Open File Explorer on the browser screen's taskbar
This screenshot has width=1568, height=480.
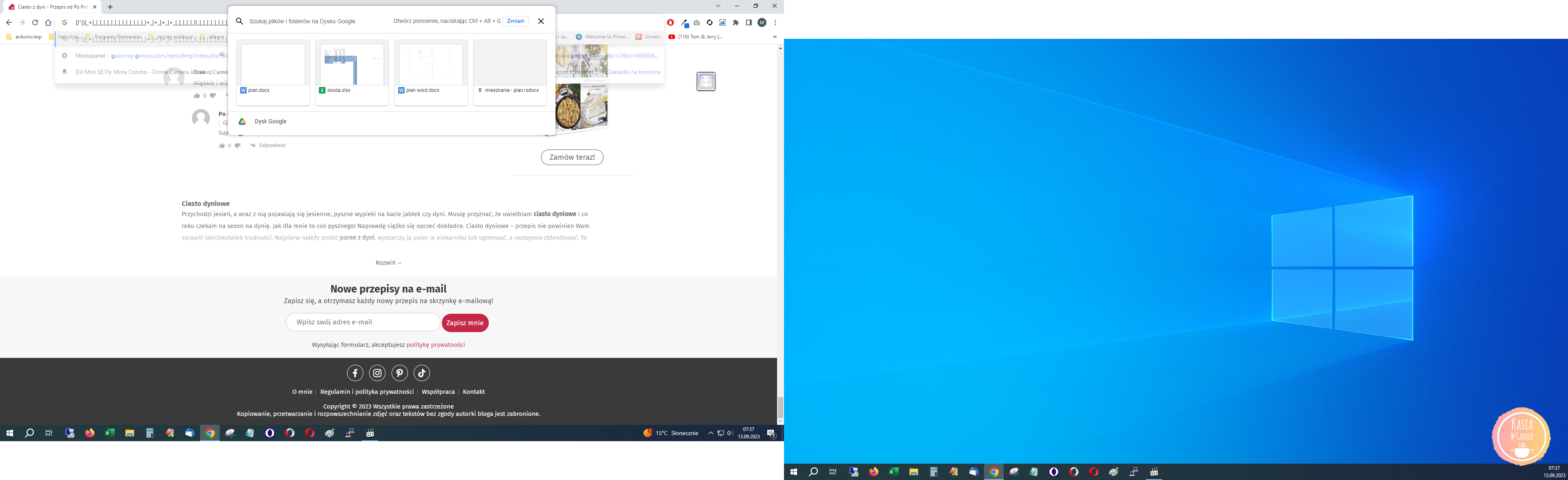click(x=130, y=433)
